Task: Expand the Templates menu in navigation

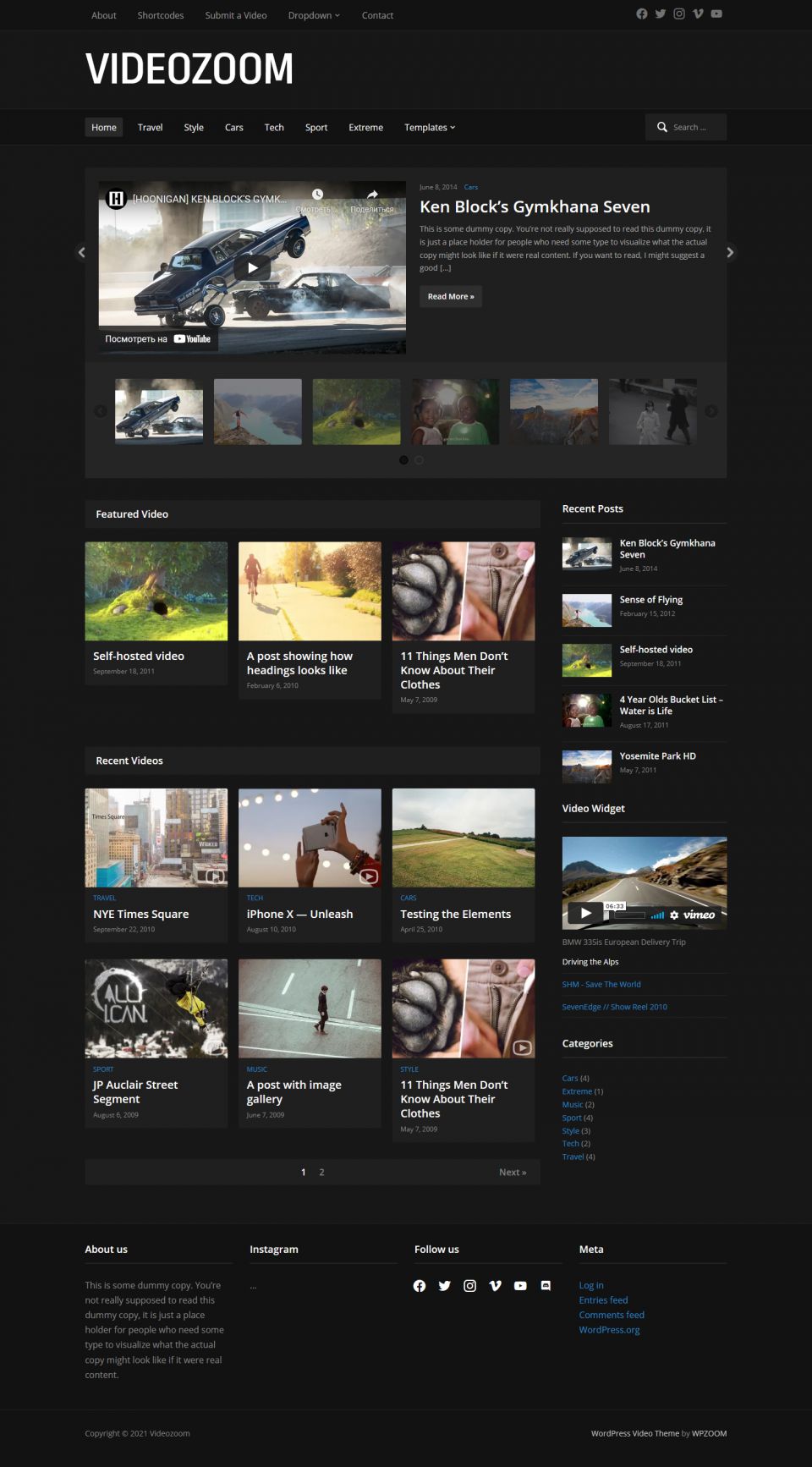Action: coord(430,128)
